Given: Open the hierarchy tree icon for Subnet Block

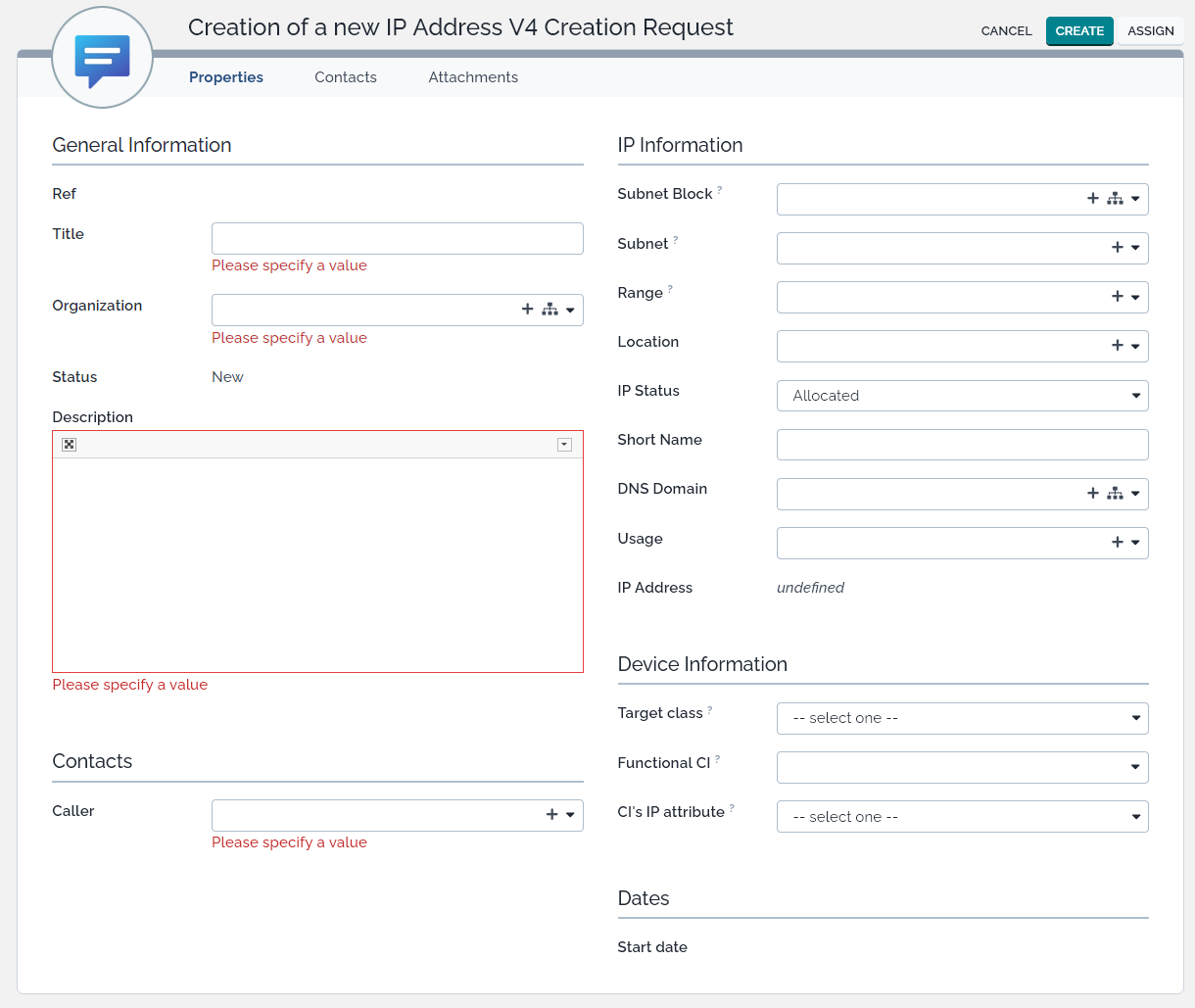Looking at the screenshot, I should point(1115,199).
